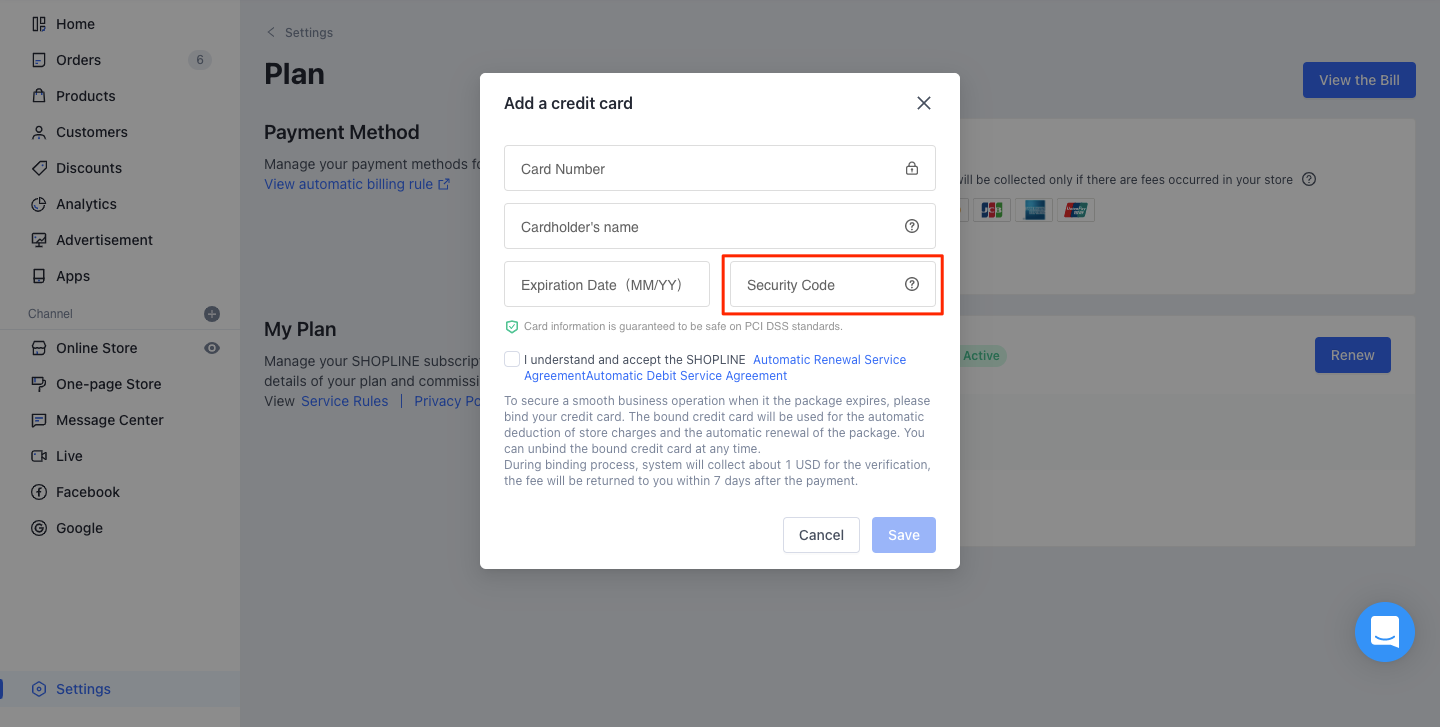Click the plus icon next to Channel
Screen dimensions: 1440x727
coord(212,314)
